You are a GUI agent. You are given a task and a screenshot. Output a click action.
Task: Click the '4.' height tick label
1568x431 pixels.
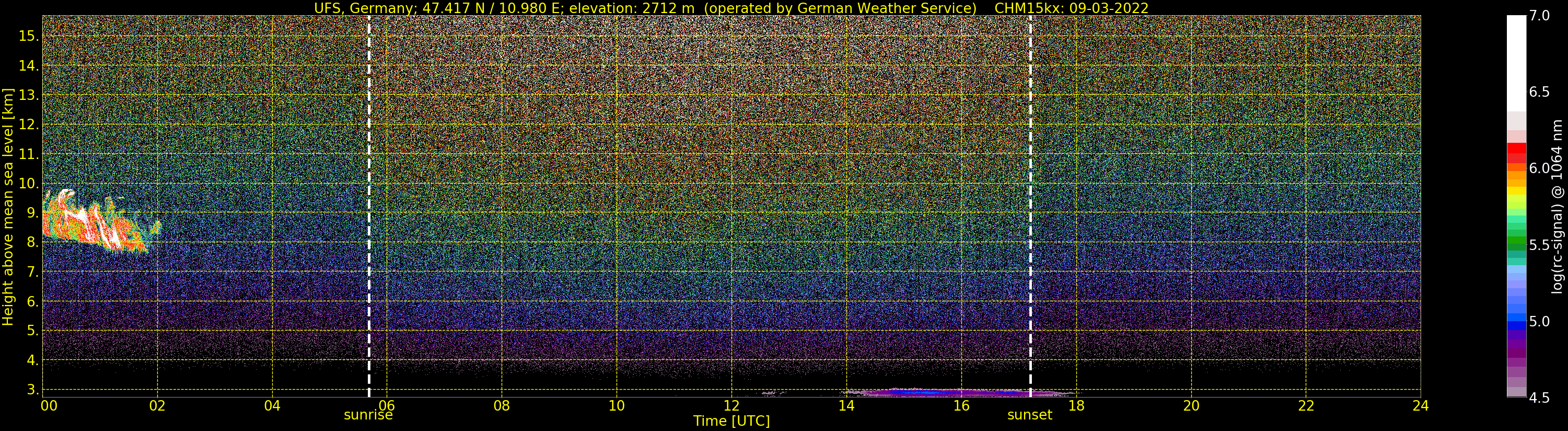tap(32, 360)
